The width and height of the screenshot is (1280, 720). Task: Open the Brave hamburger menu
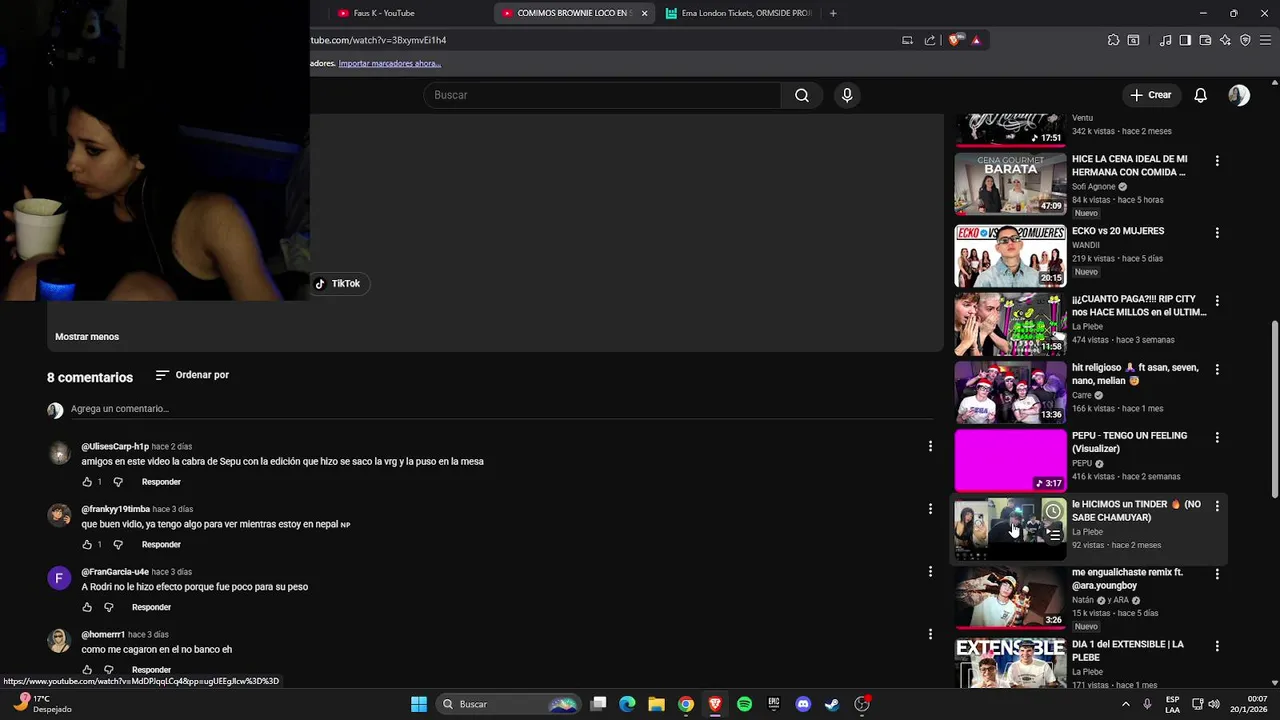[x=1265, y=40]
